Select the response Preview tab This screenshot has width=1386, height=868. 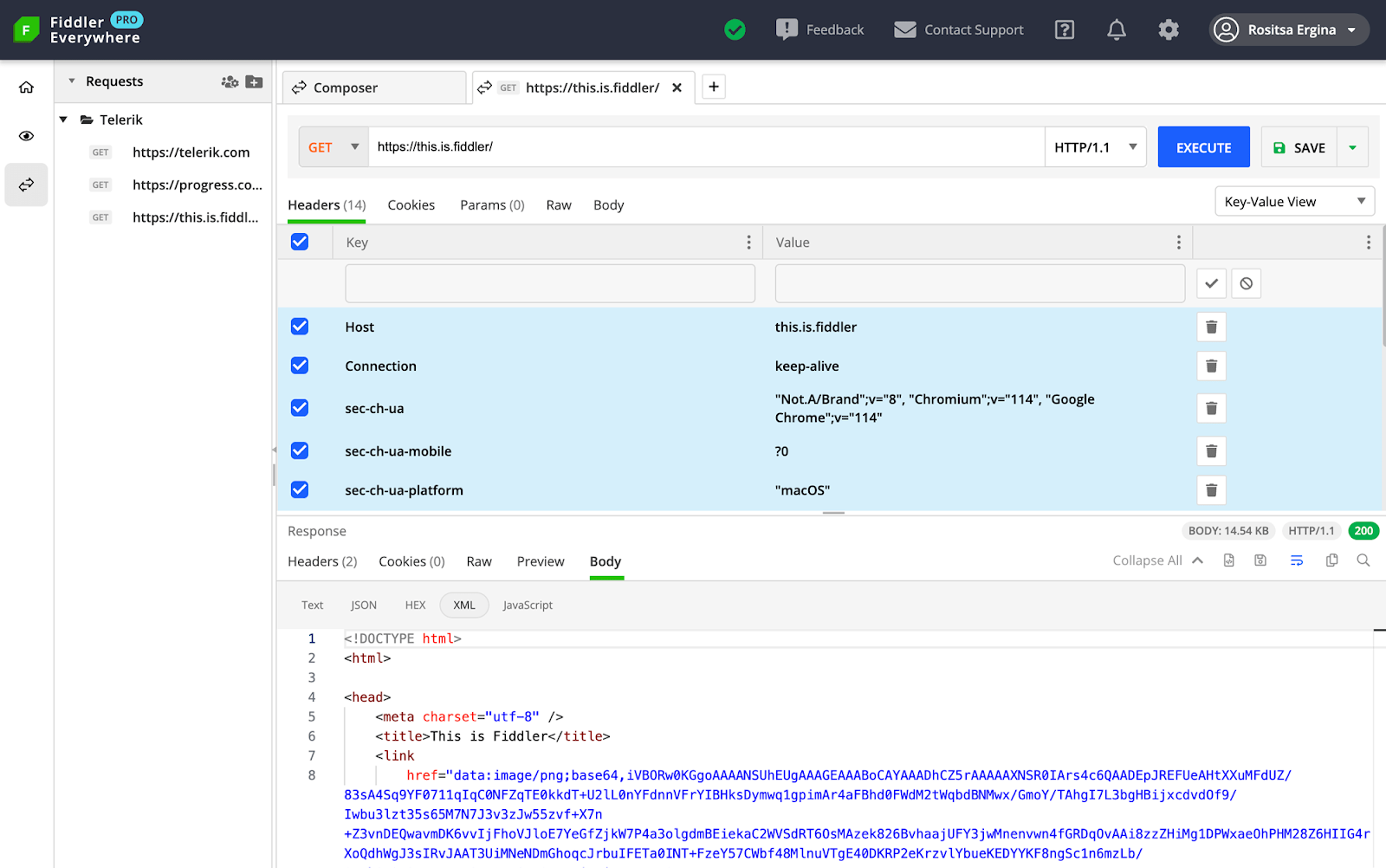point(541,561)
